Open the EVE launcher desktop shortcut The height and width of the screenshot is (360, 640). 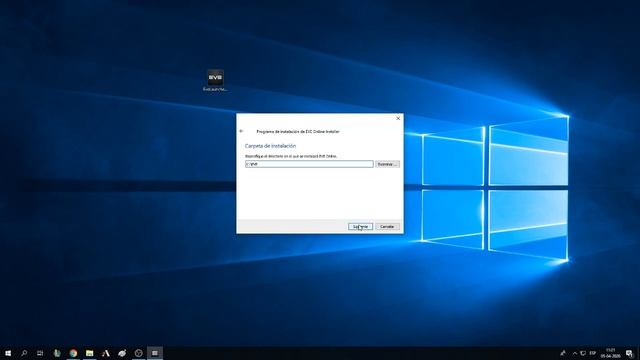216,80
